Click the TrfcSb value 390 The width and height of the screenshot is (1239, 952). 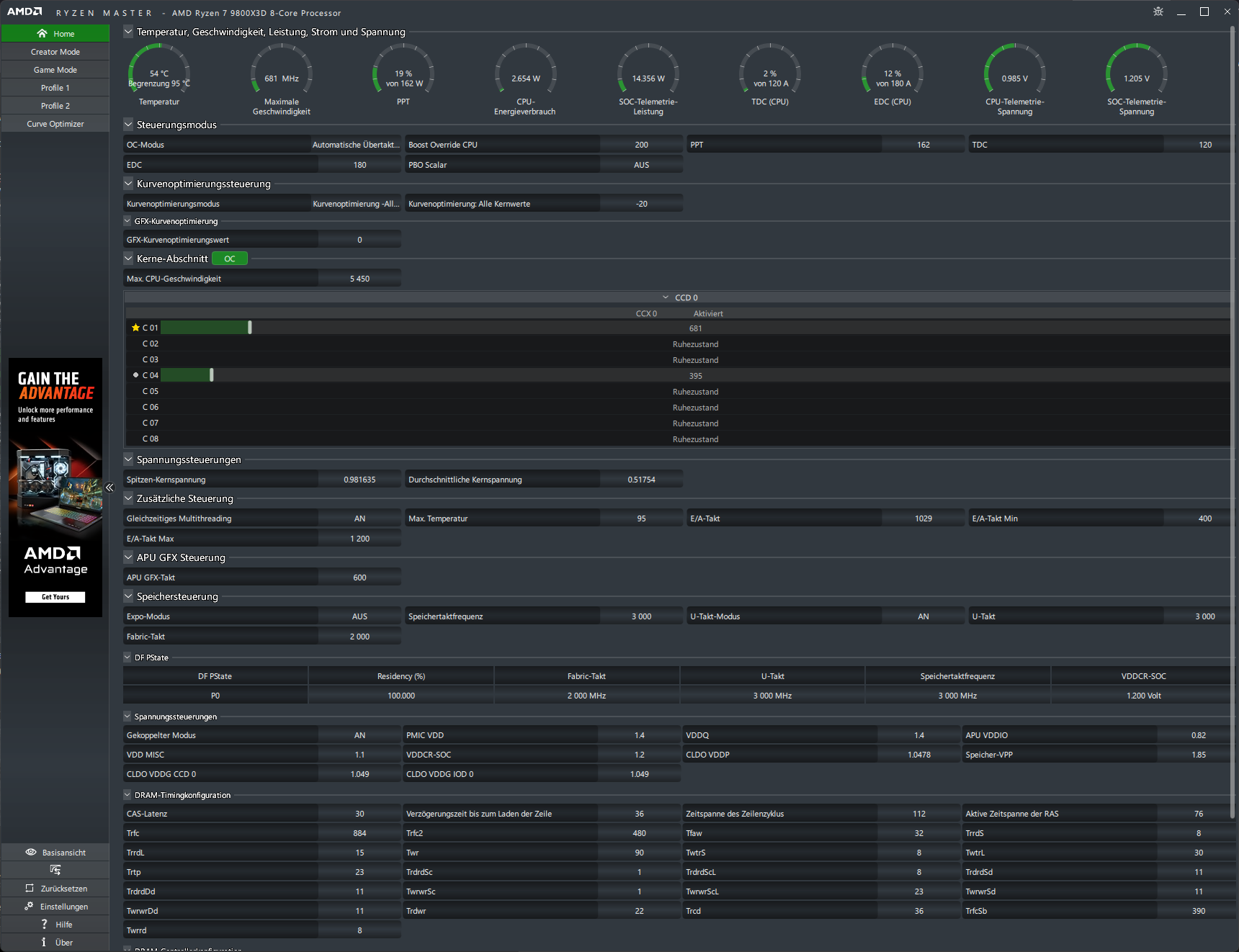[1199, 911]
